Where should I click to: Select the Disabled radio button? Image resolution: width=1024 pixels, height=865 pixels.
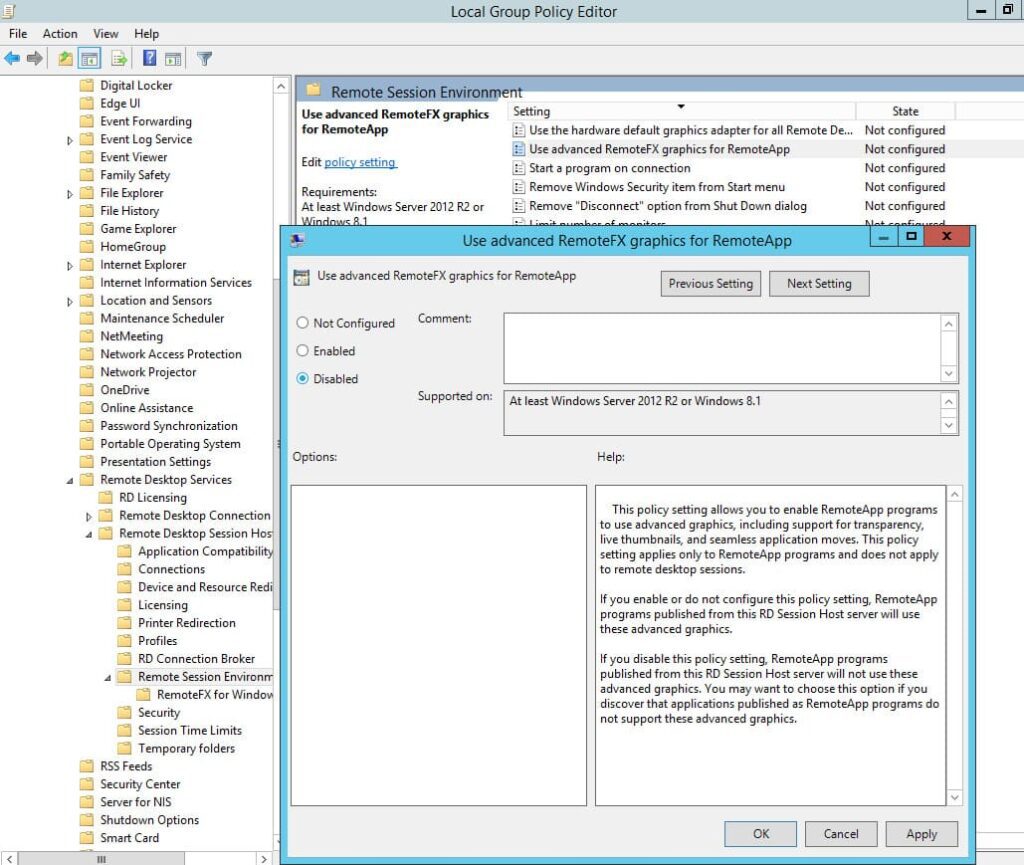coord(302,379)
